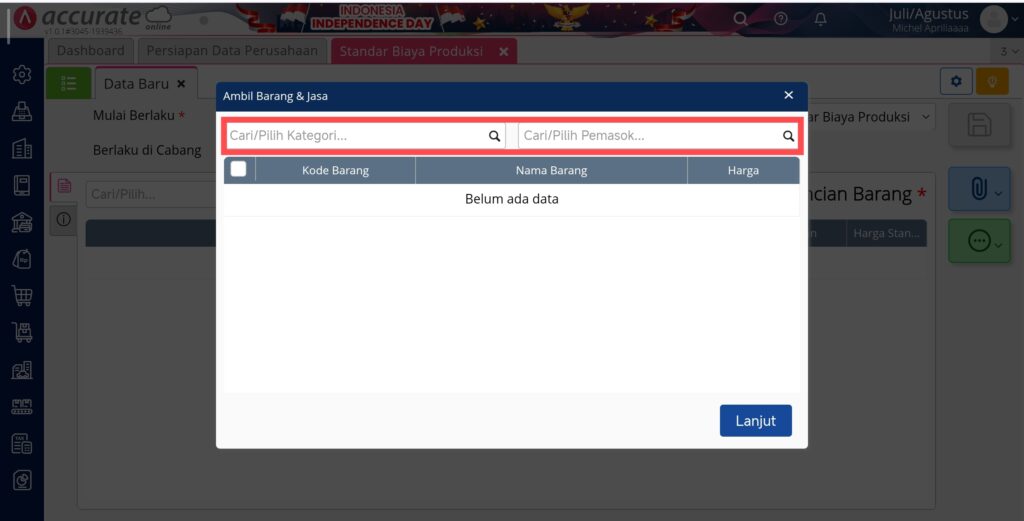Switch to Persiapan Data Perusahaan tab
Screen dimensions: 1024x521
pos(232,51)
